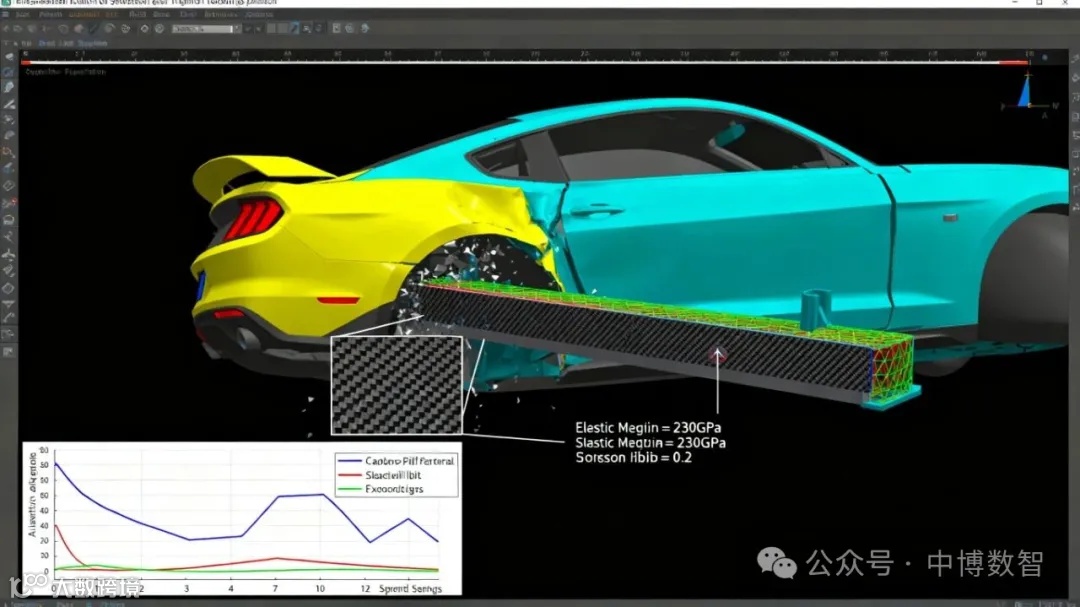Click the "Sorsson Hbib = 0.2" annotation

point(633,458)
